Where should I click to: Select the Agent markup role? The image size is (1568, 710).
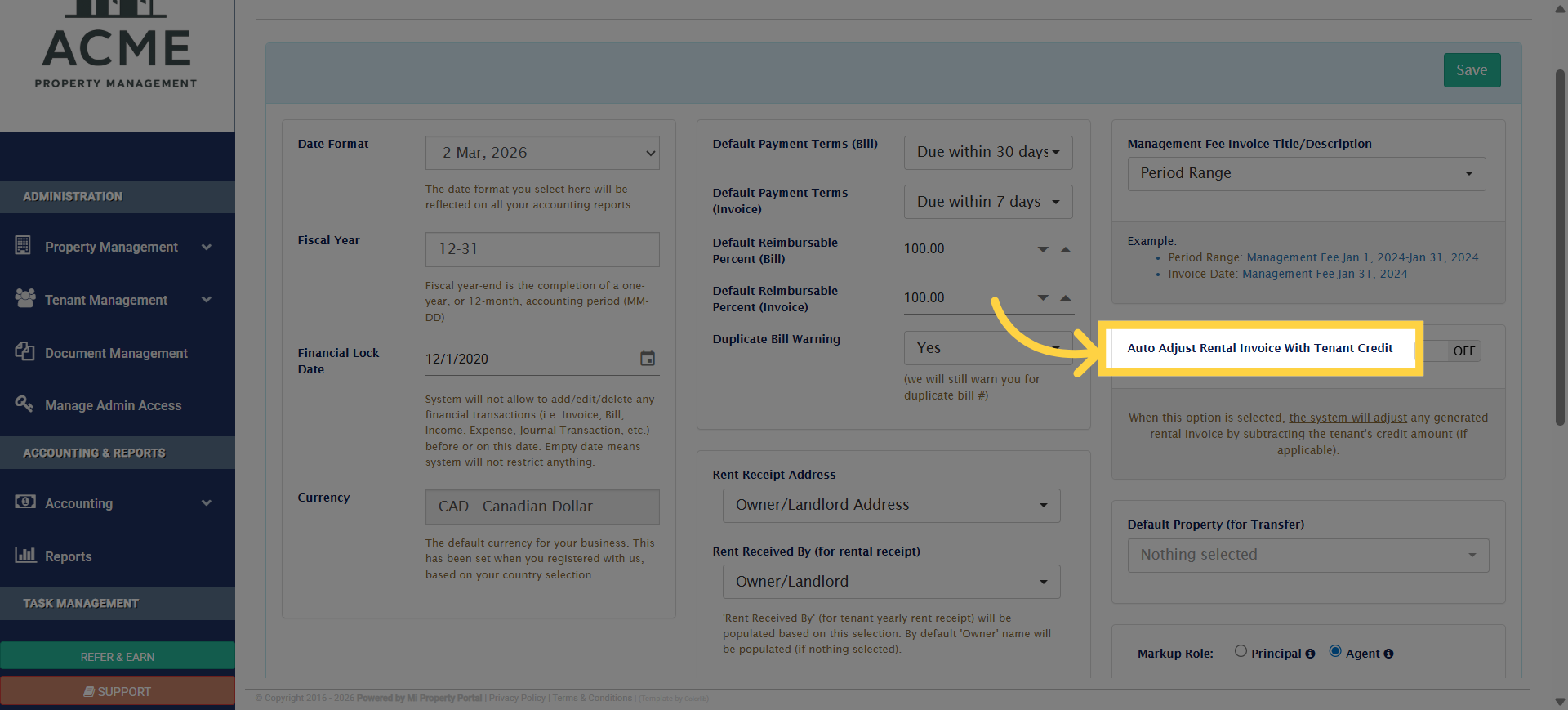point(1335,651)
